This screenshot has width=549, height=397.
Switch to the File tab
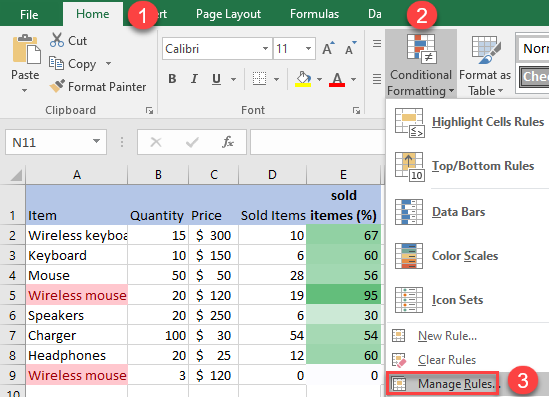pyautogui.click(x=29, y=14)
